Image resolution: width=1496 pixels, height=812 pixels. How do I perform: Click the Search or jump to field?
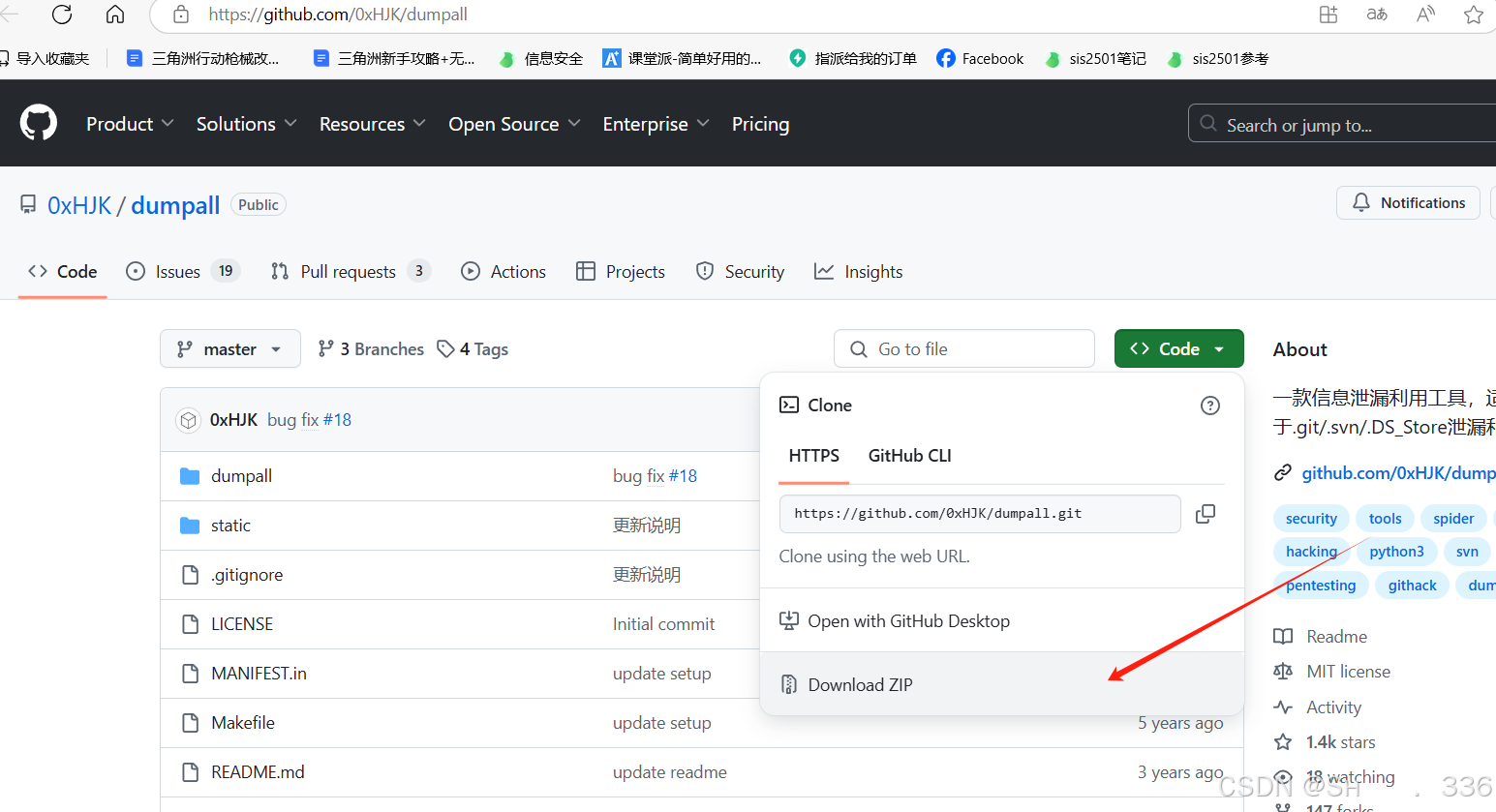click(x=1342, y=124)
